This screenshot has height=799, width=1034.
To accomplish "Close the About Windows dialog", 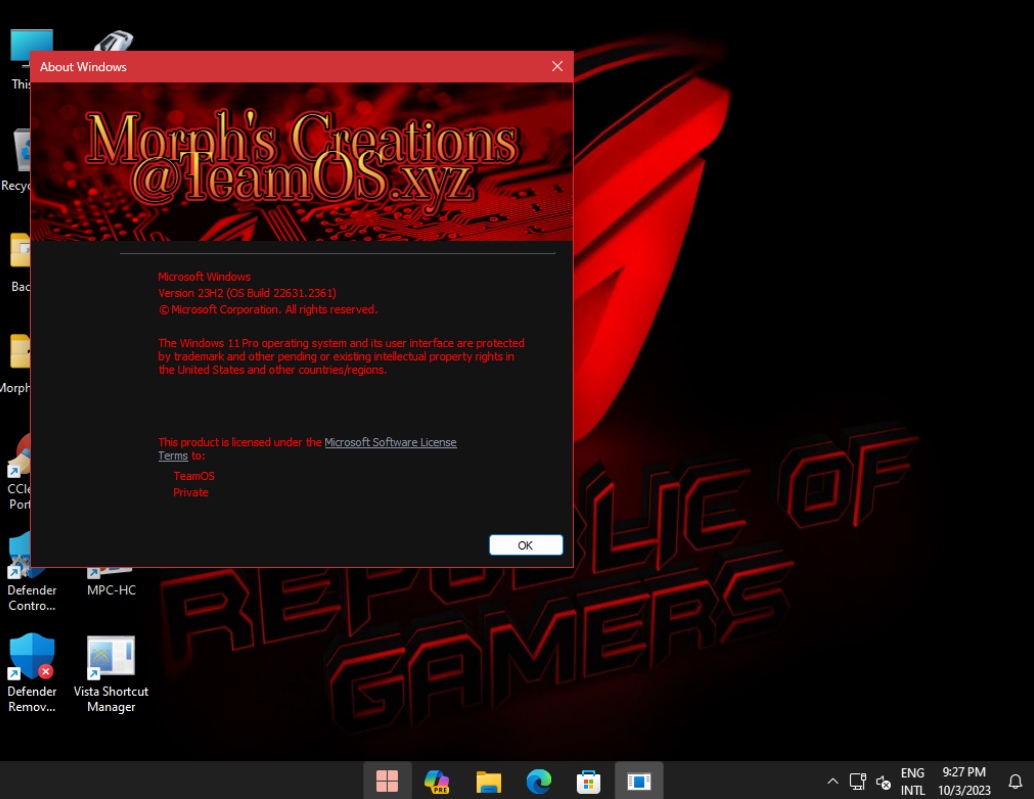I will (557, 67).
